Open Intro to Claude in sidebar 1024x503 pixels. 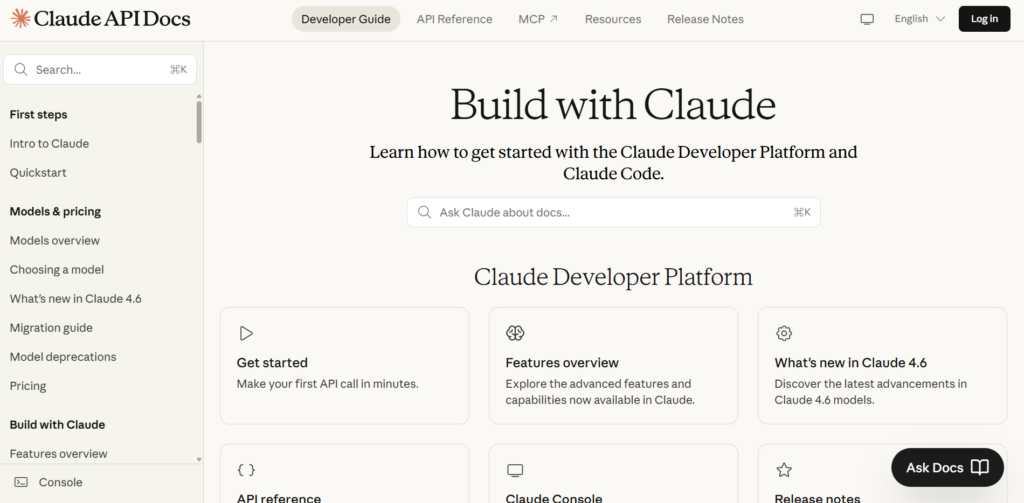pos(49,144)
